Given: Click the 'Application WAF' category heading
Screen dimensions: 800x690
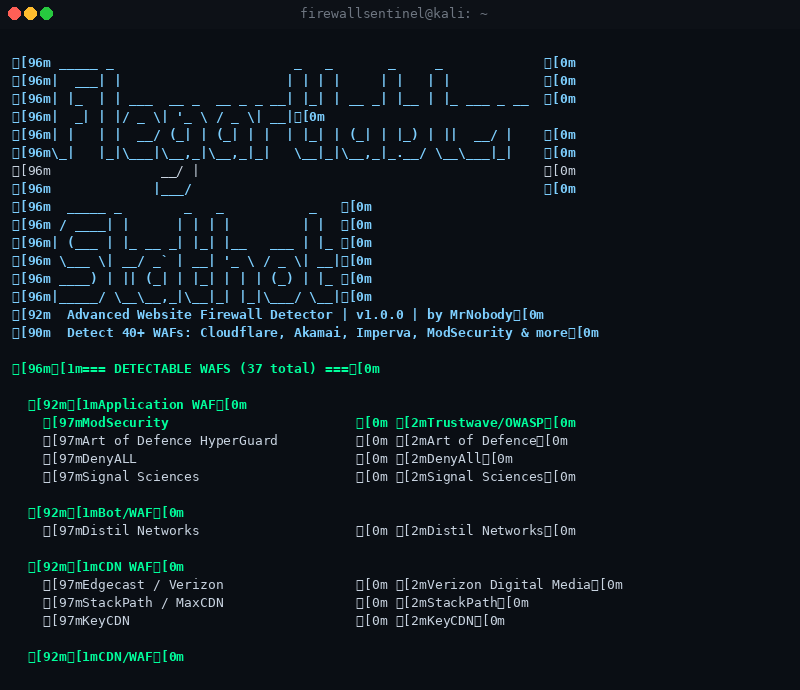Looking at the screenshot, I should click(x=137, y=405).
